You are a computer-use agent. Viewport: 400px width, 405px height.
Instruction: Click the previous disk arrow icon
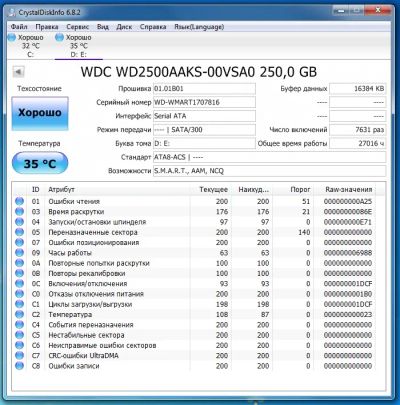(18, 71)
